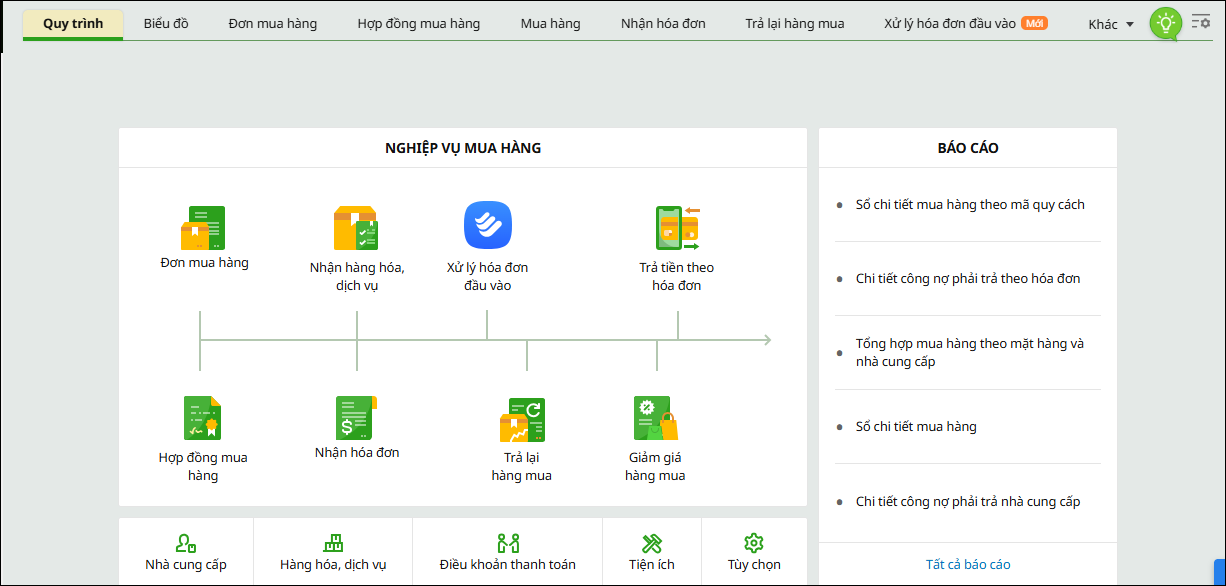The height and width of the screenshot is (586, 1226).
Task: Click the Nhận hàng hóa, dịch vụ icon
Action: 356,228
